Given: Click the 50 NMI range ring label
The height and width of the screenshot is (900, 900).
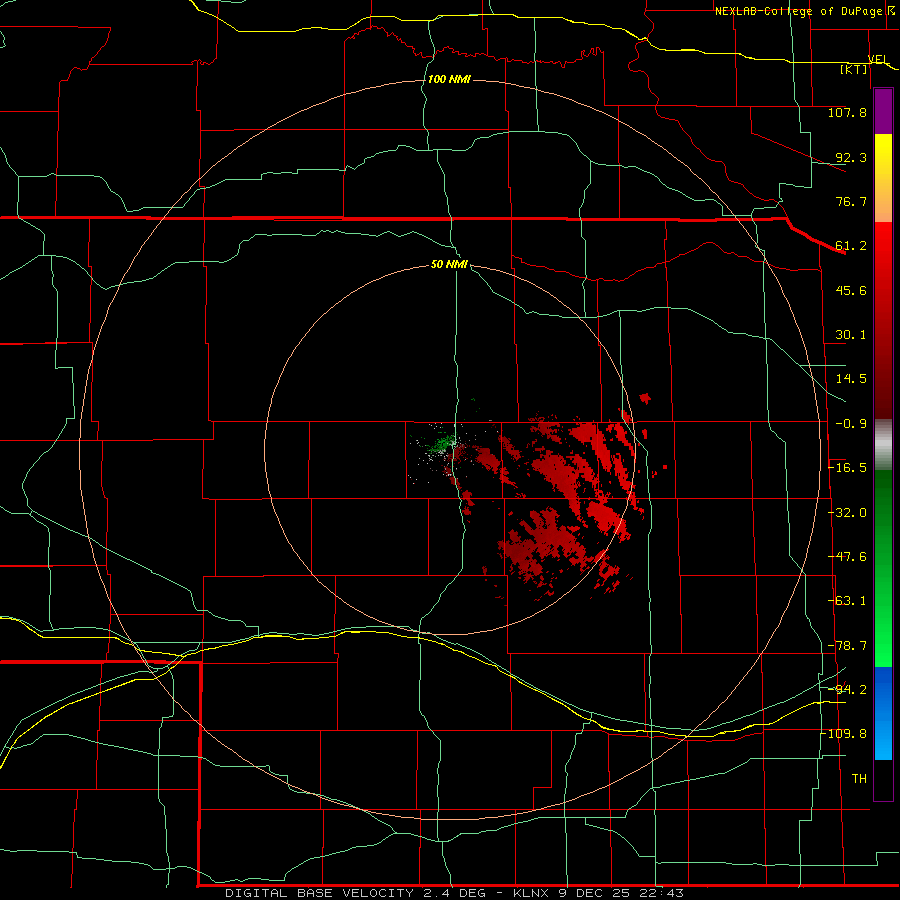Looking at the screenshot, I should pos(449,264).
